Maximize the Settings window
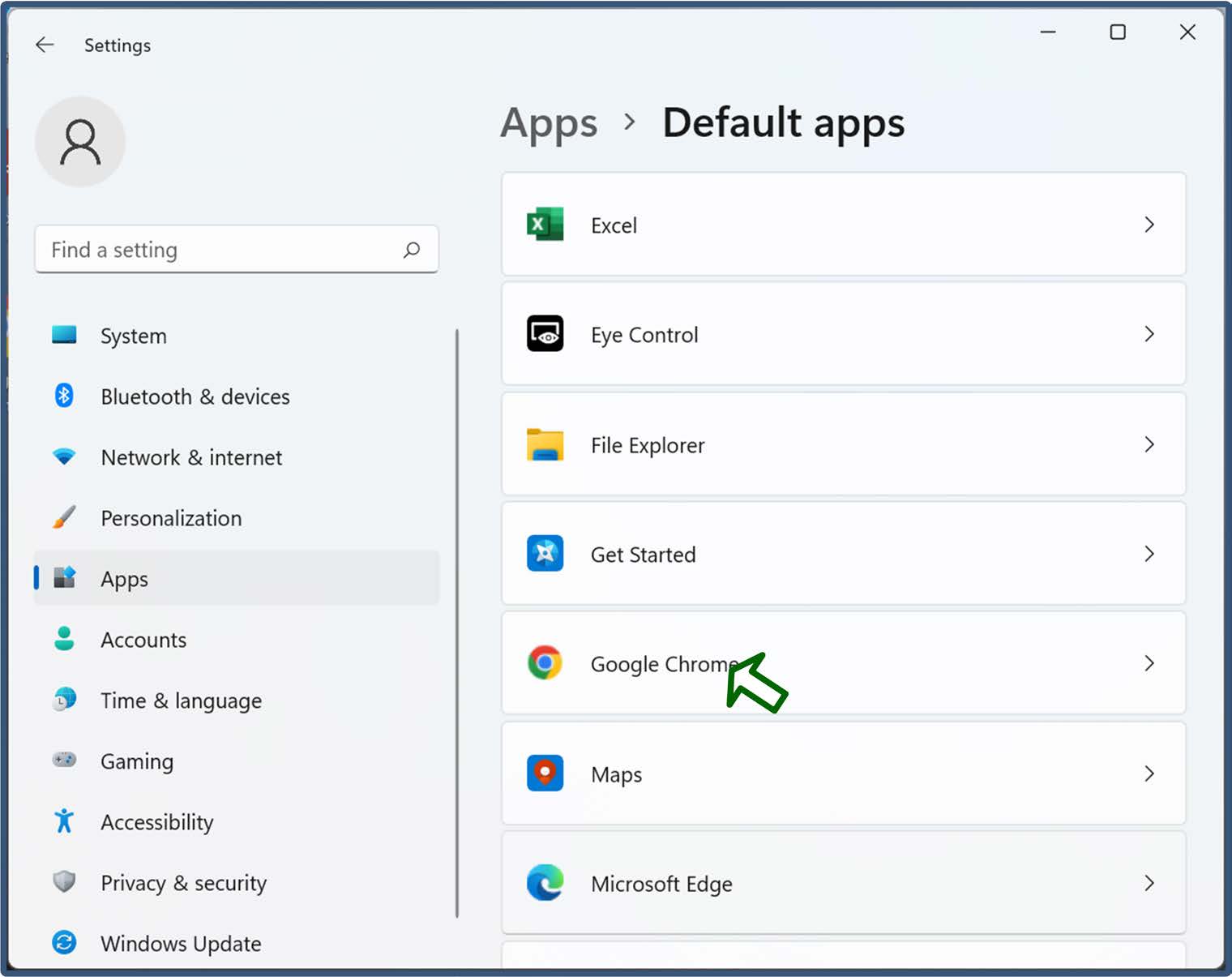This screenshot has width=1232, height=977. click(x=1118, y=32)
